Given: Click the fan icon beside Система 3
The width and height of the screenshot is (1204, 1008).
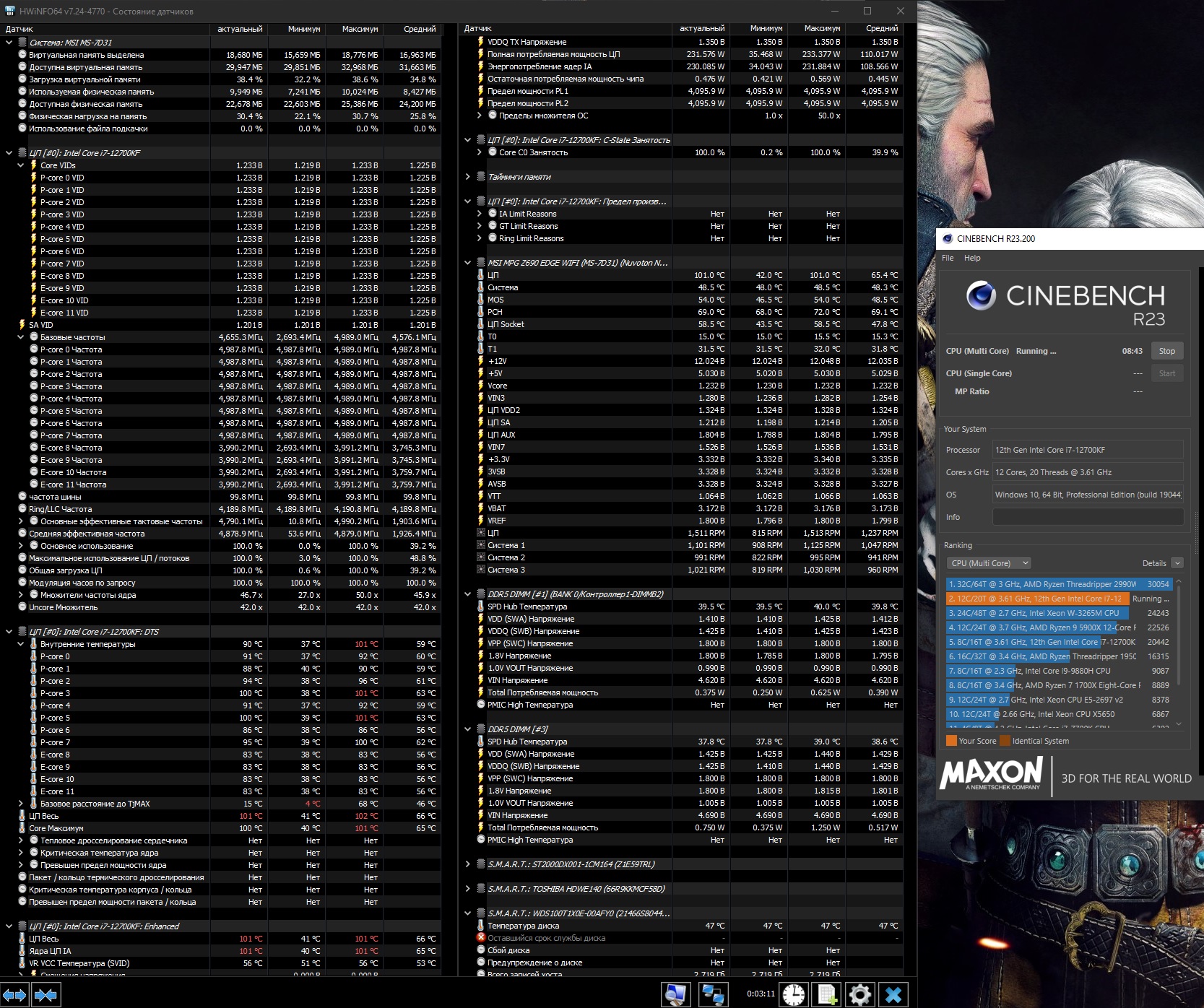Looking at the screenshot, I should point(481,570).
